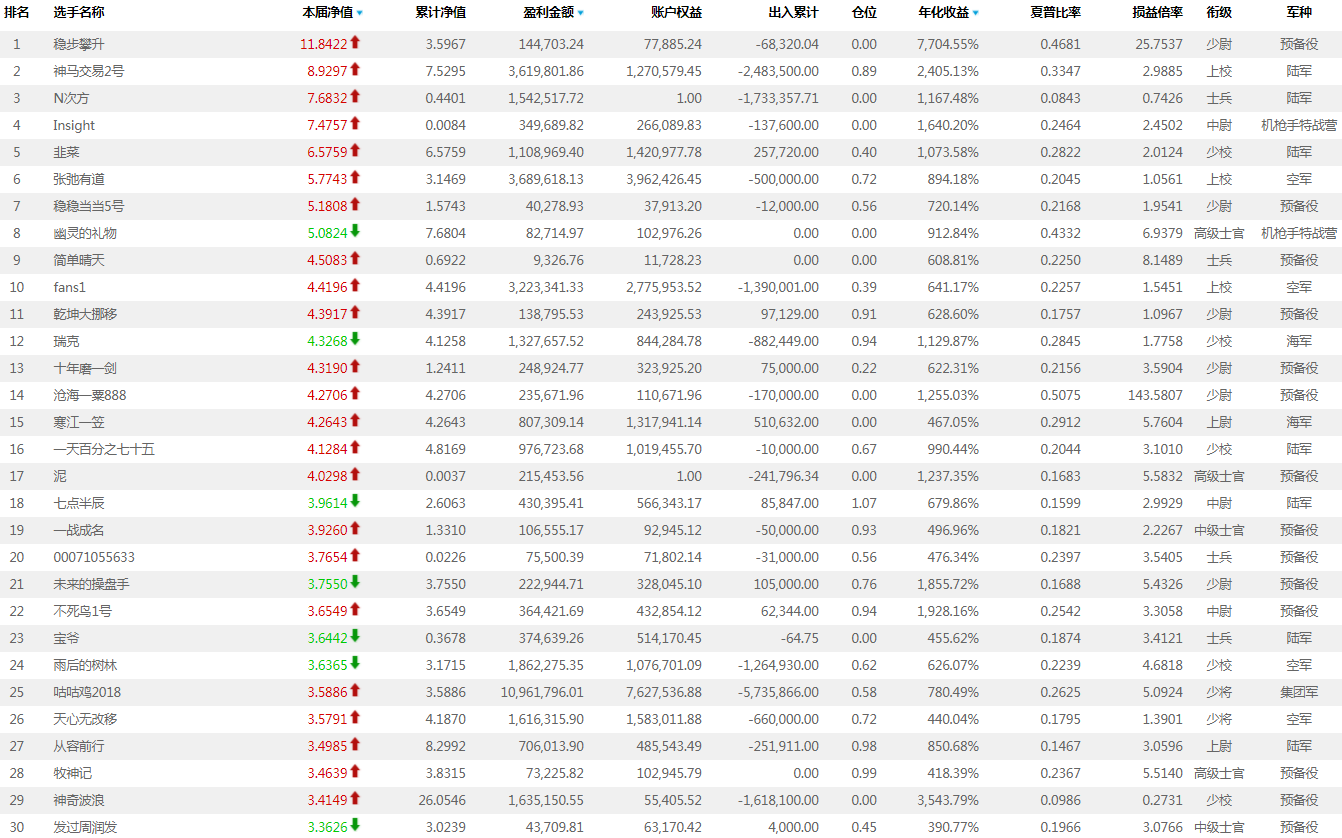The width and height of the screenshot is (1342, 838).
Task: Click red up arrow beside 3.9260
Action: pos(355,529)
